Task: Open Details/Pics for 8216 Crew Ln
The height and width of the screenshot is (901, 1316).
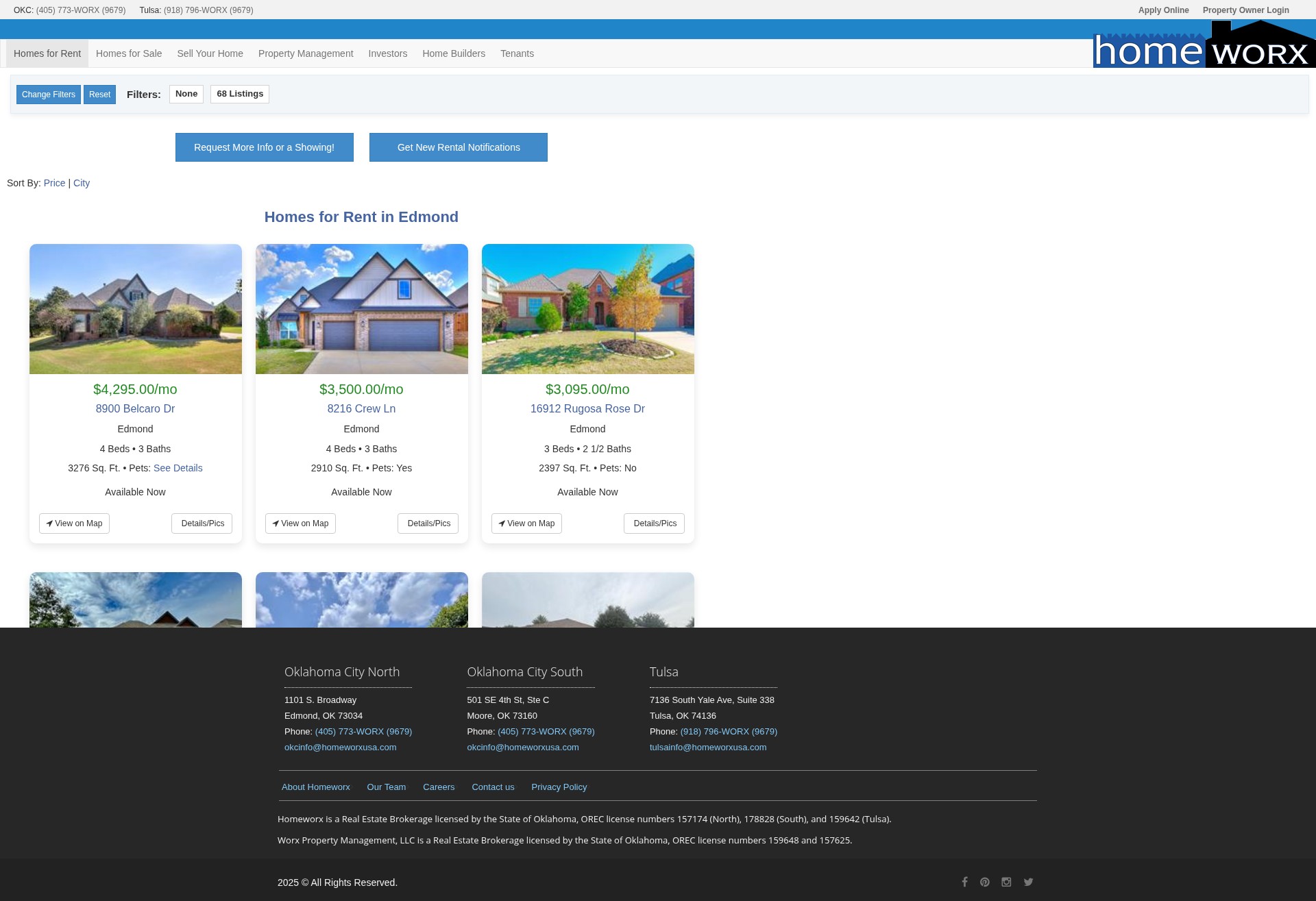Action: pos(428,523)
